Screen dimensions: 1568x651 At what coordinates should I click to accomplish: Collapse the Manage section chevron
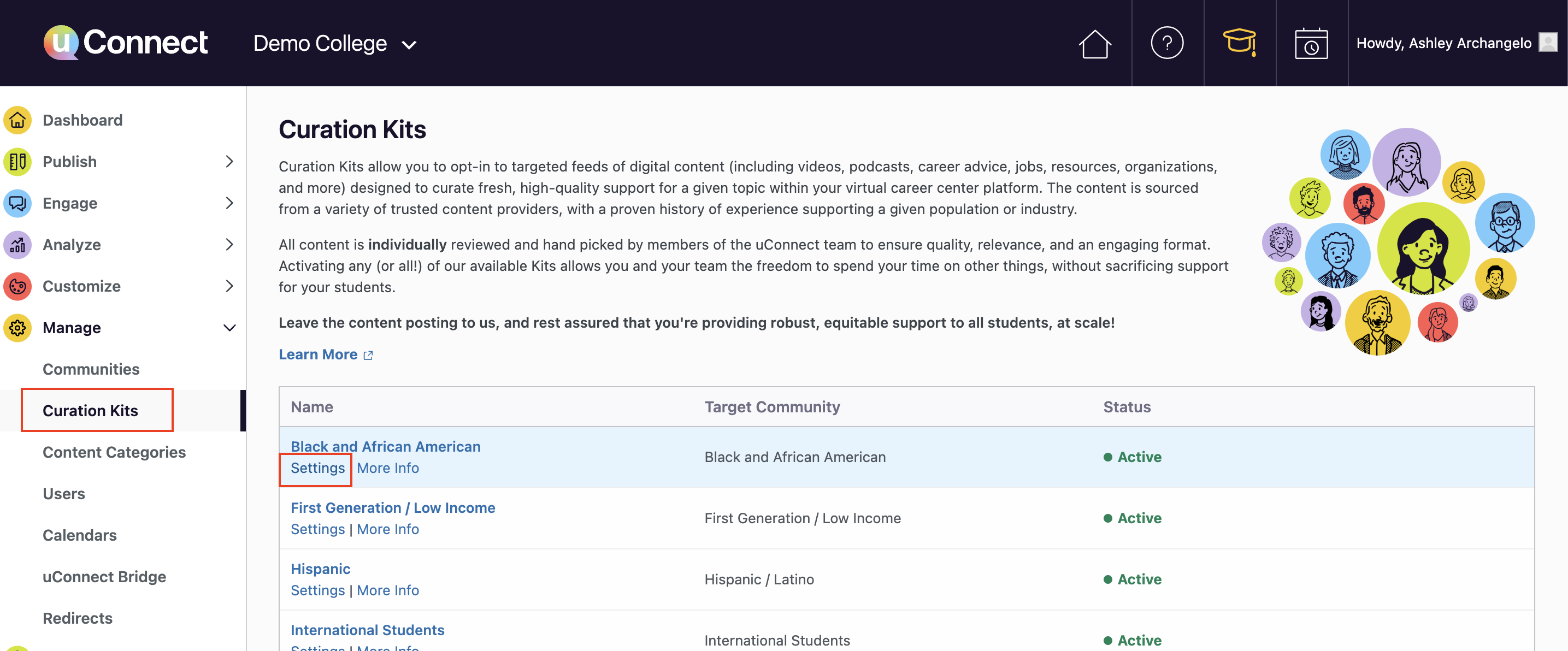(229, 327)
